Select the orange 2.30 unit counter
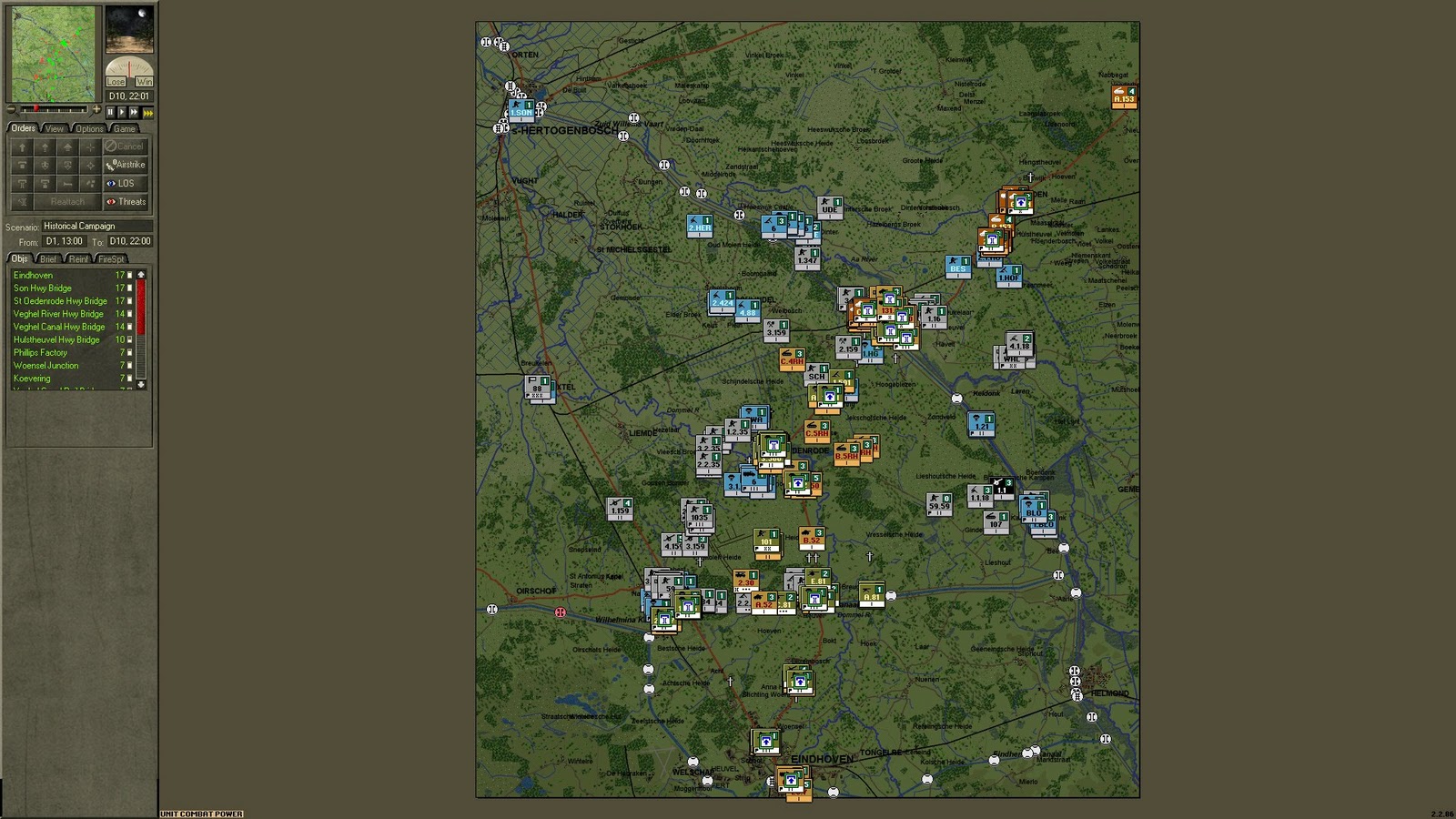This screenshot has height=819, width=1456. (745, 581)
